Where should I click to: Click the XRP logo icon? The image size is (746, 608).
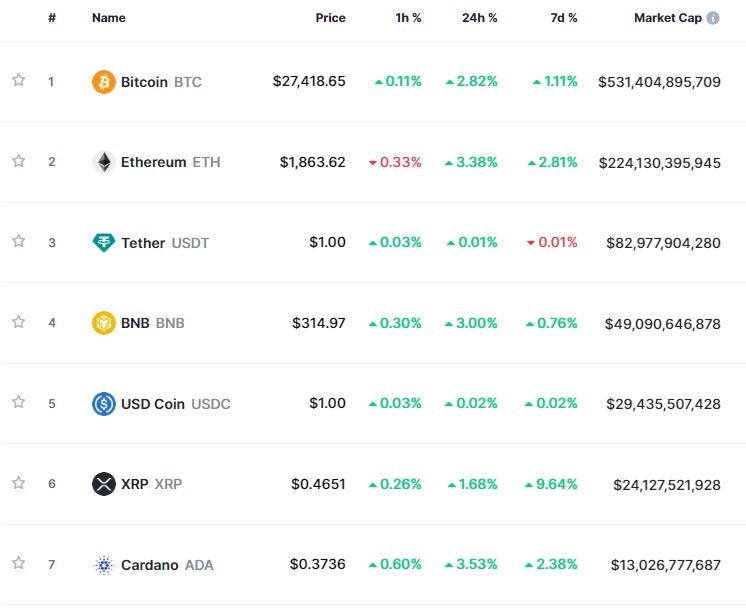104,484
